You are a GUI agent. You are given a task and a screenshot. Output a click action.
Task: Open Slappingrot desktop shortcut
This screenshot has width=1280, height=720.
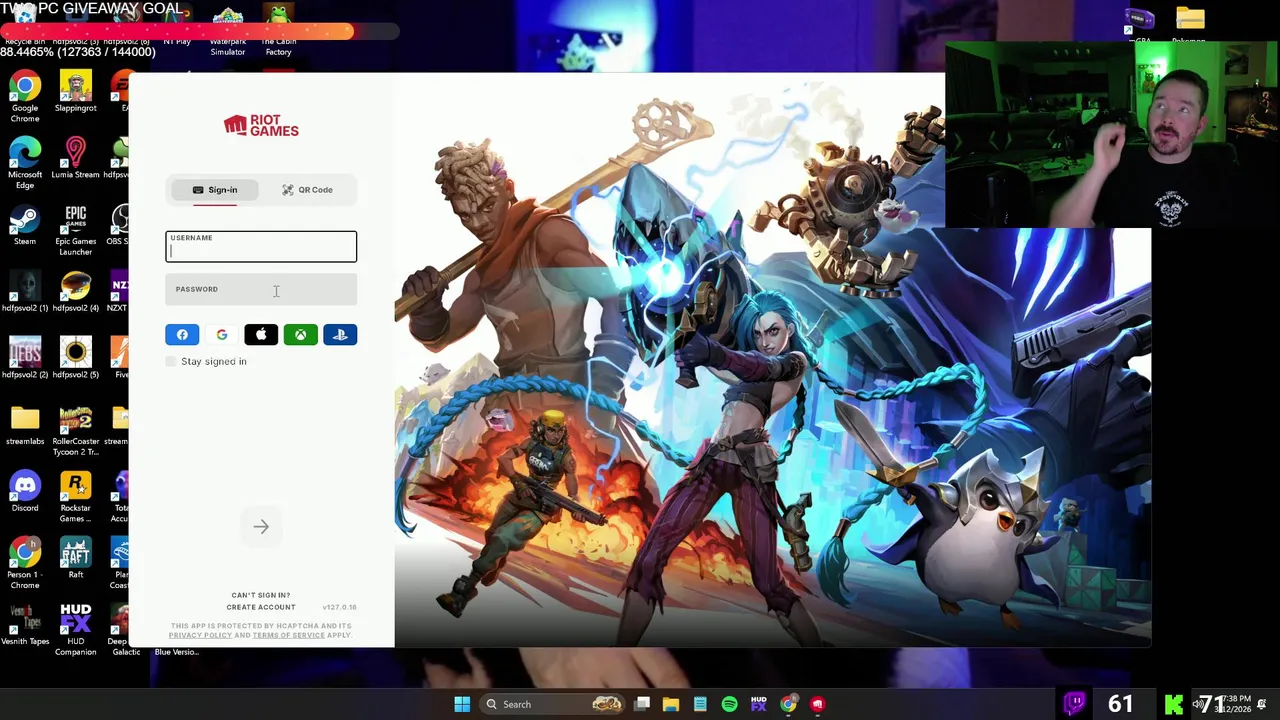click(x=76, y=93)
